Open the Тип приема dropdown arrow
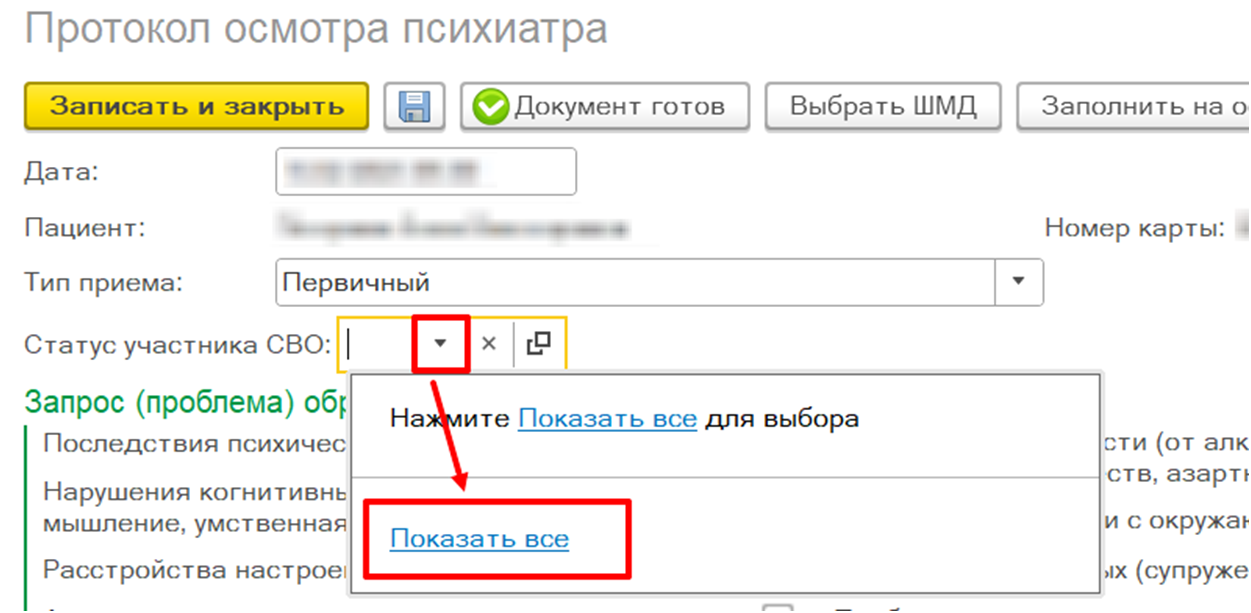Viewport: 1251px width, 613px height. pos(1019,283)
